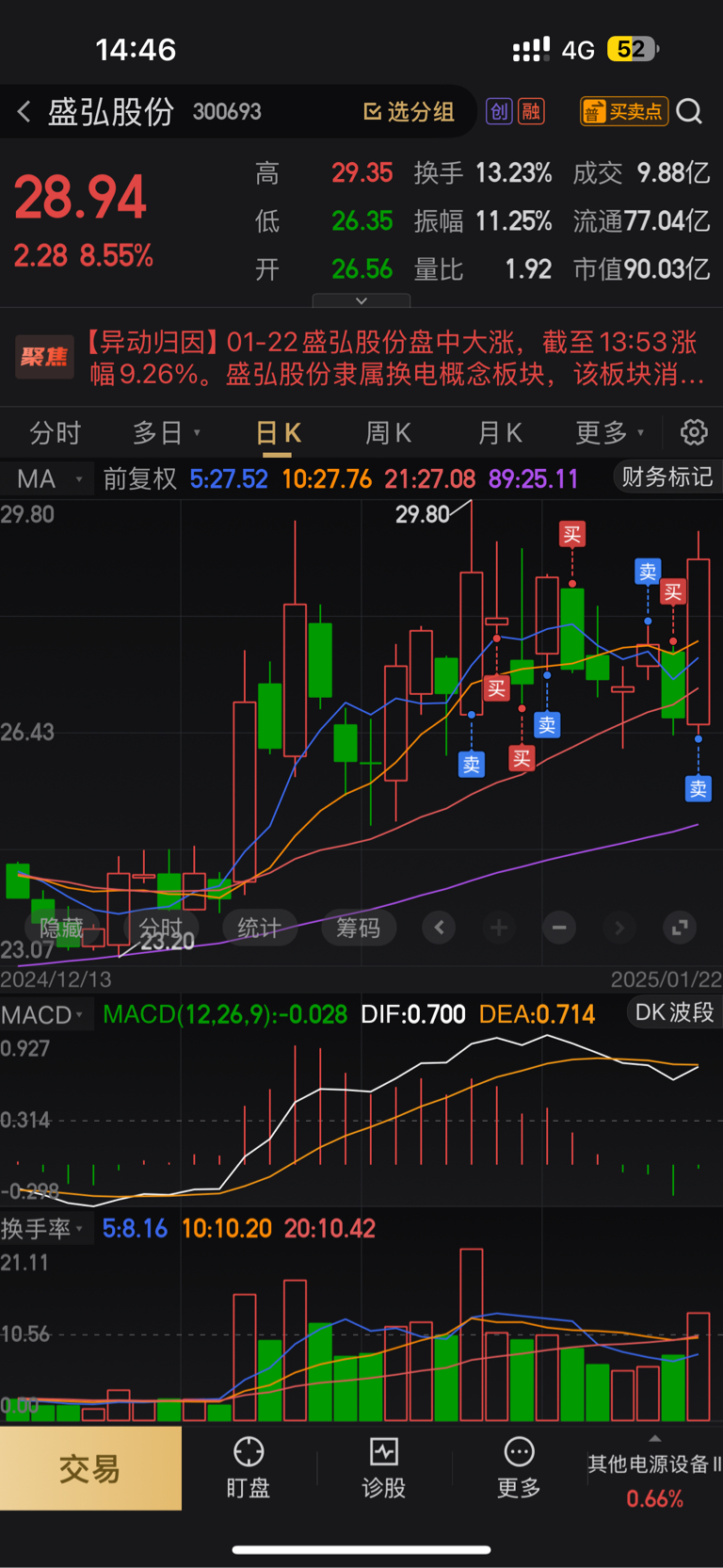
Task: Switch to 月K tab
Action: [500, 433]
